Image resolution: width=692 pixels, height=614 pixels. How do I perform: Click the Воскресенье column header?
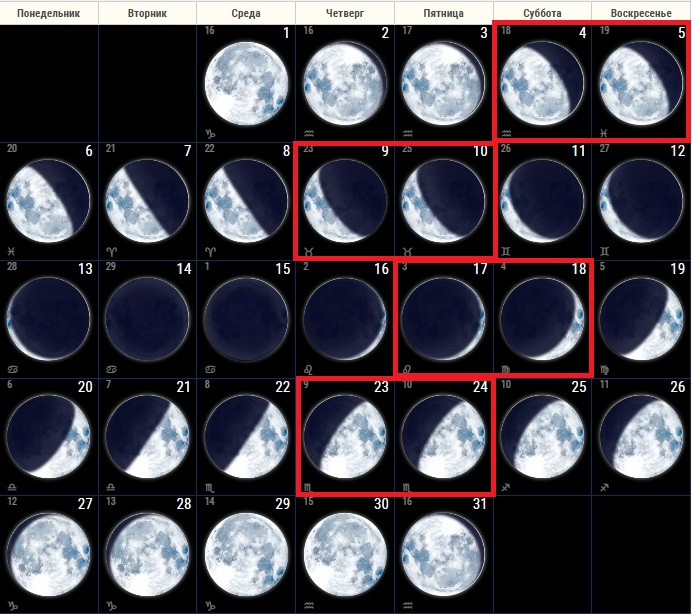[641, 13]
